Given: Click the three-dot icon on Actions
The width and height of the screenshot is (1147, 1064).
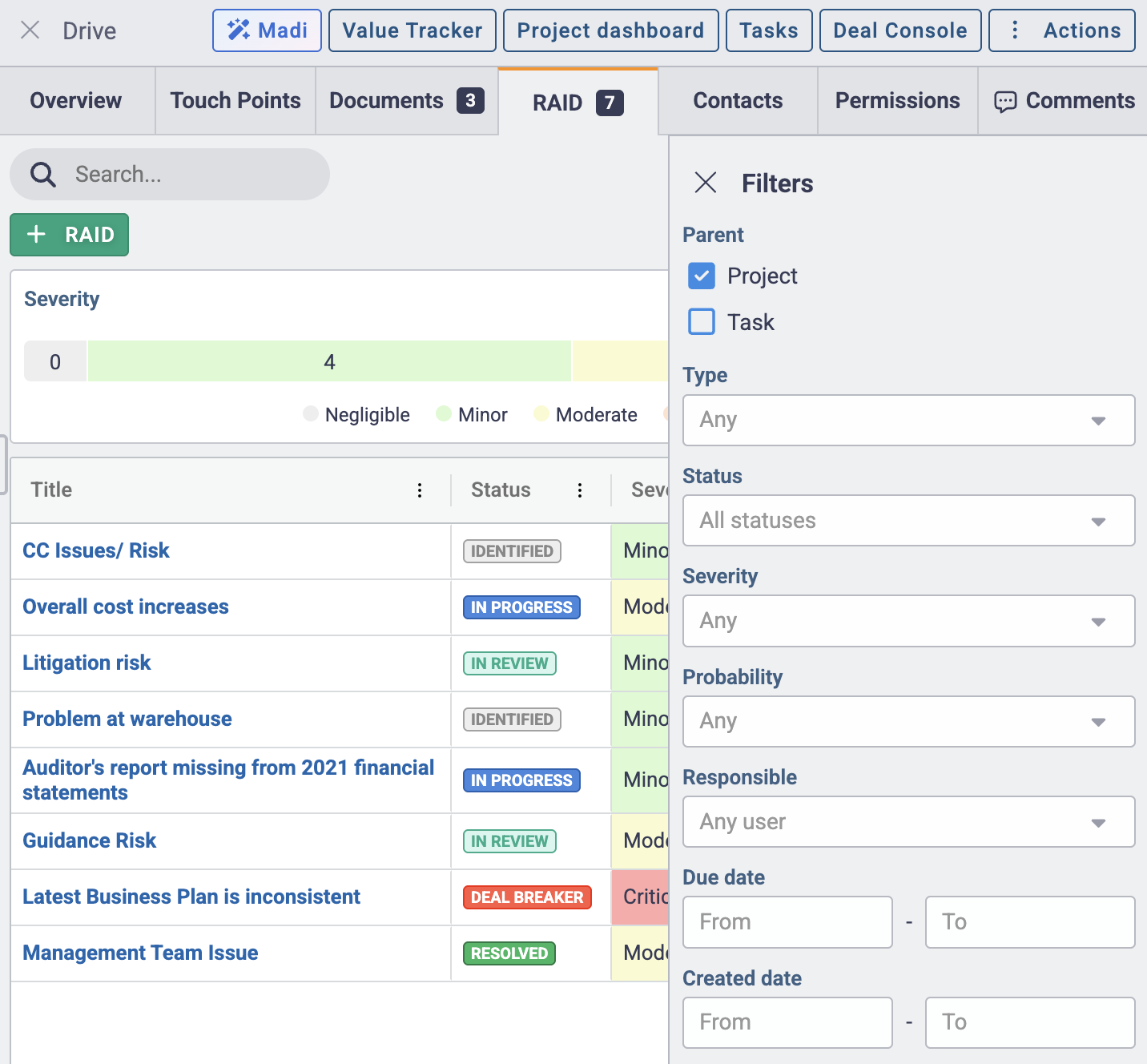Looking at the screenshot, I should 1015,30.
